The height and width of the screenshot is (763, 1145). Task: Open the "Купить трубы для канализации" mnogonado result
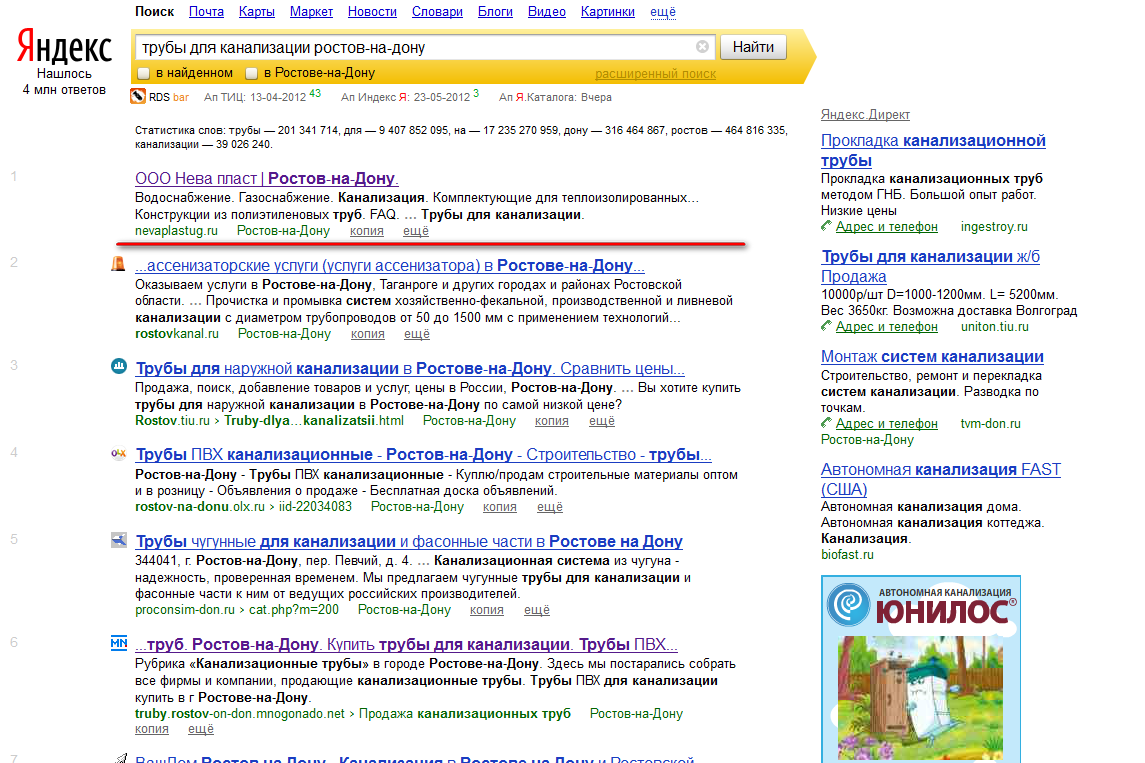tap(407, 644)
